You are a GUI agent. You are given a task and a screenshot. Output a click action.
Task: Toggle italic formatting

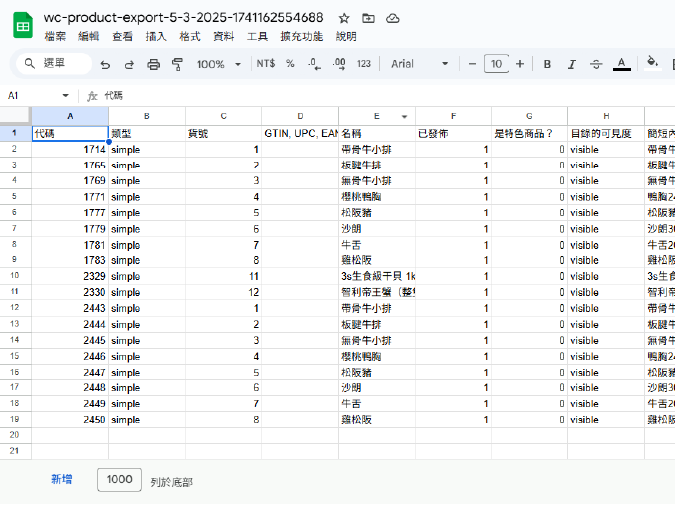[x=572, y=64]
